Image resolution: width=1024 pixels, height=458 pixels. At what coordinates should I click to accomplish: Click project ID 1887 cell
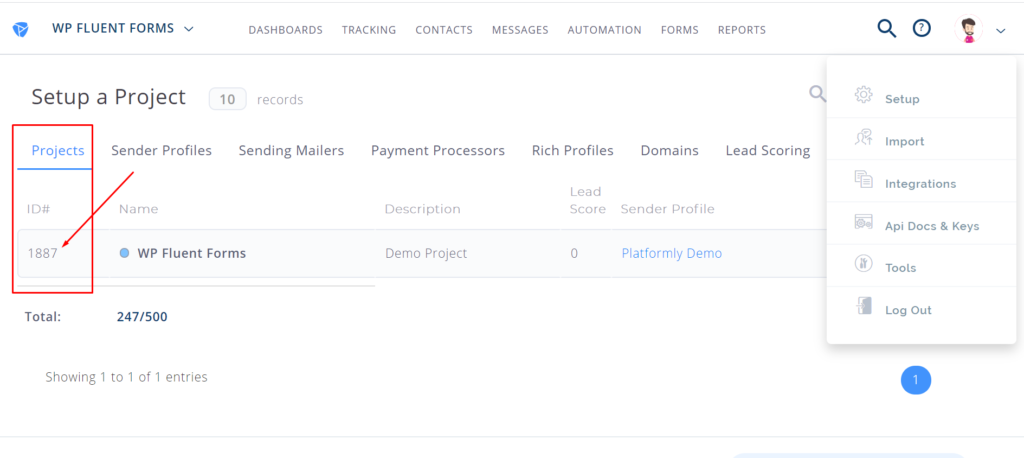click(42, 254)
